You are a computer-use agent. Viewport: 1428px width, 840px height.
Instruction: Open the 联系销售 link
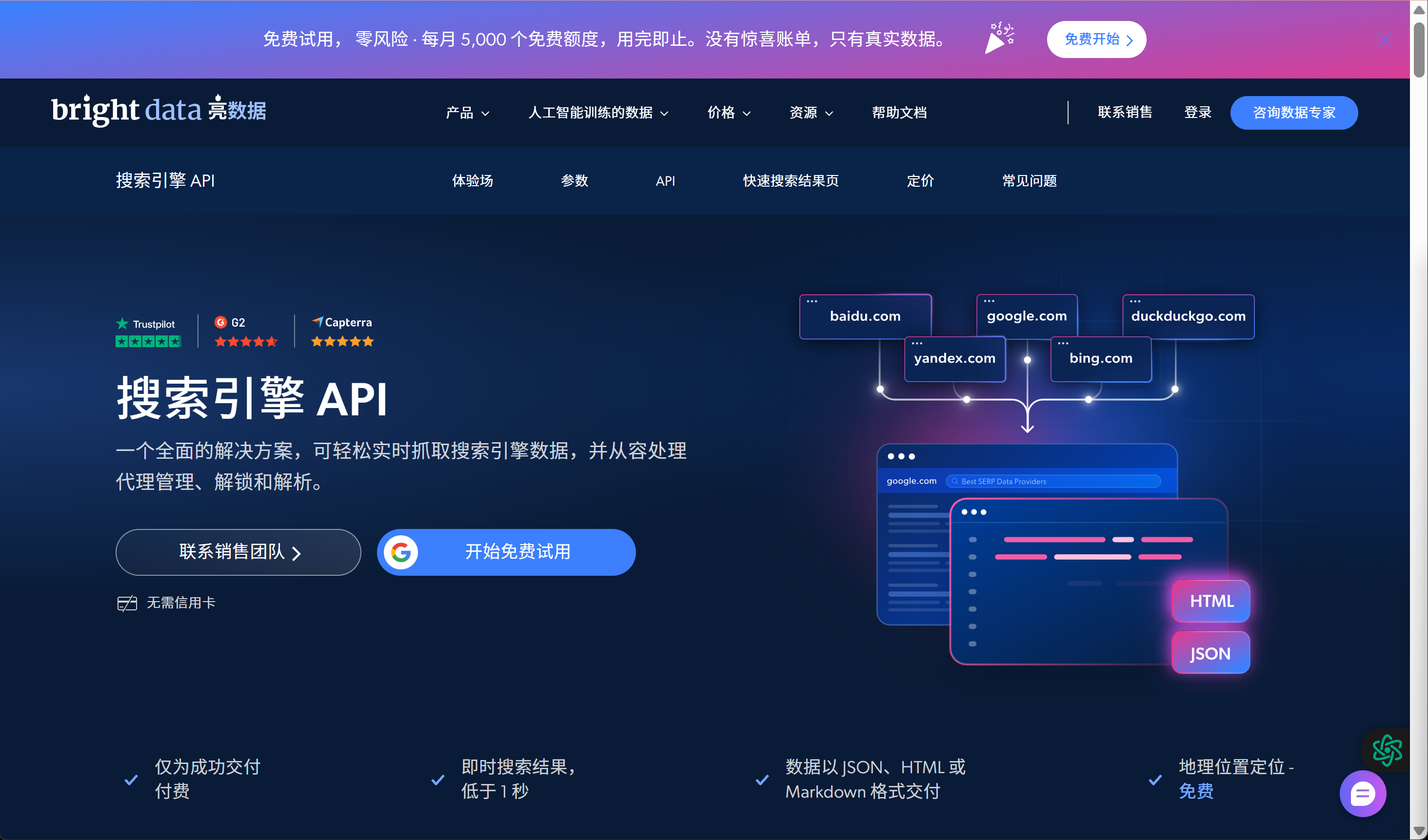pyautogui.click(x=1125, y=112)
